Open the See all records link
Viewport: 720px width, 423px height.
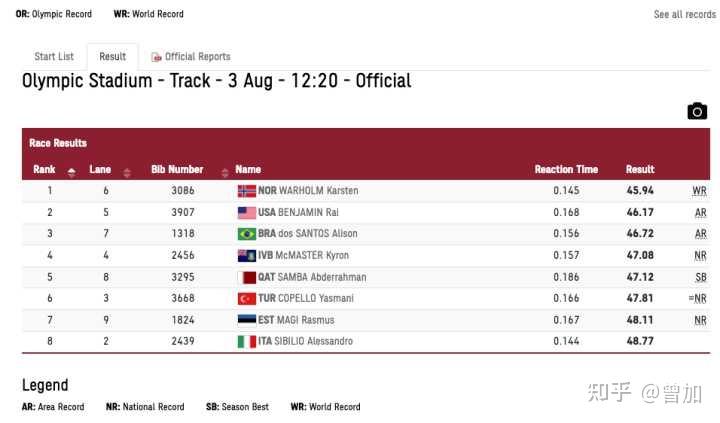pos(685,15)
